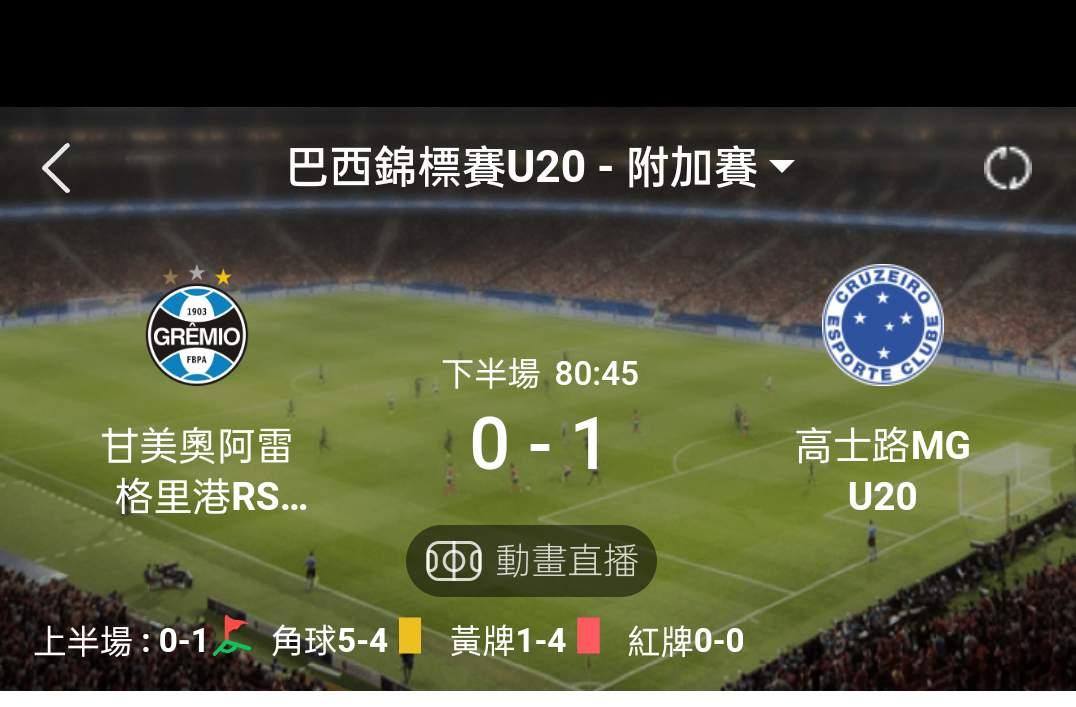Image resolution: width=1076 pixels, height=707 pixels.
Task: Click the red card icon
Action: (x=588, y=636)
